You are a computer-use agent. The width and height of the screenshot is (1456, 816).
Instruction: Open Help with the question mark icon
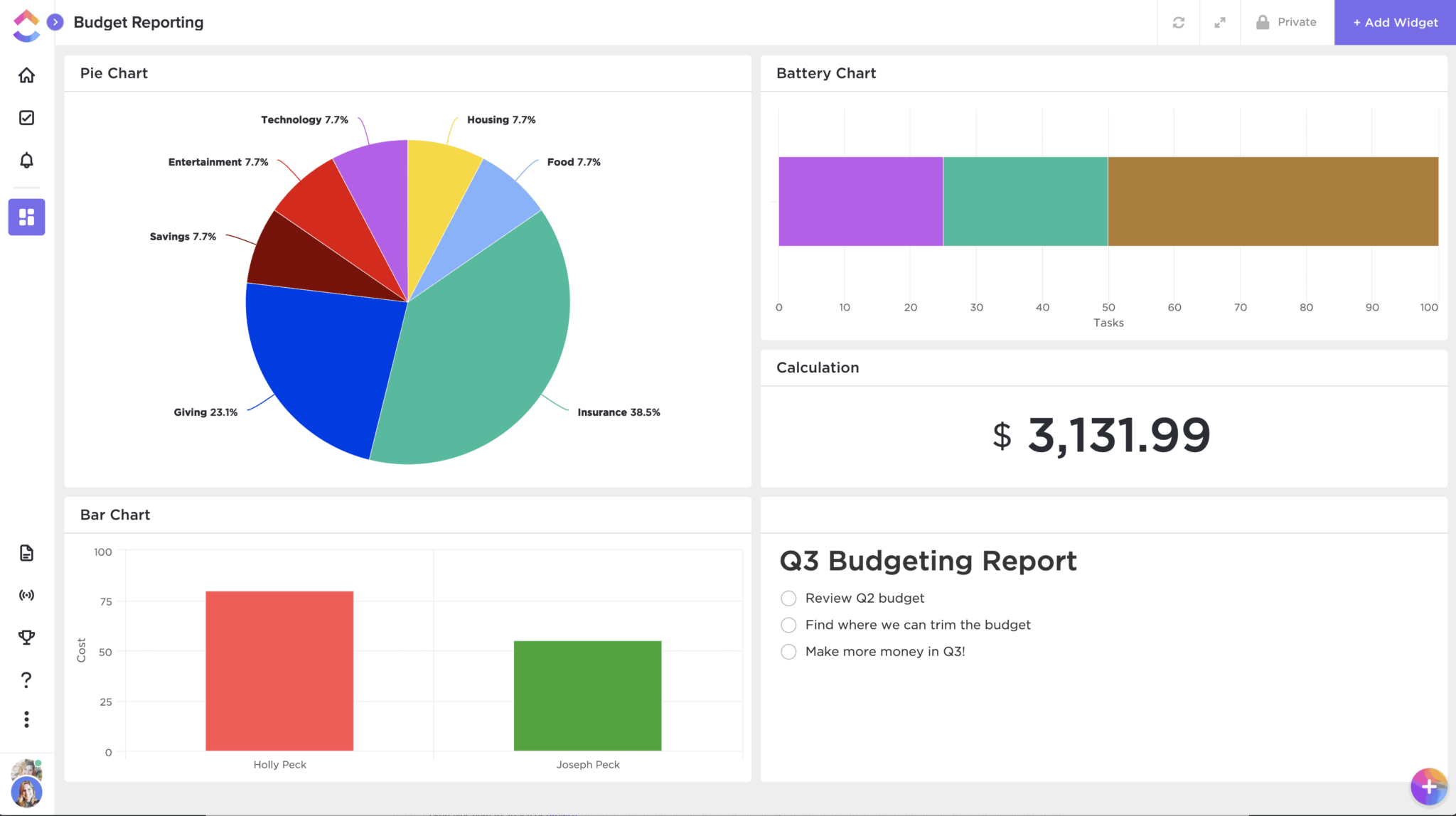[26, 680]
